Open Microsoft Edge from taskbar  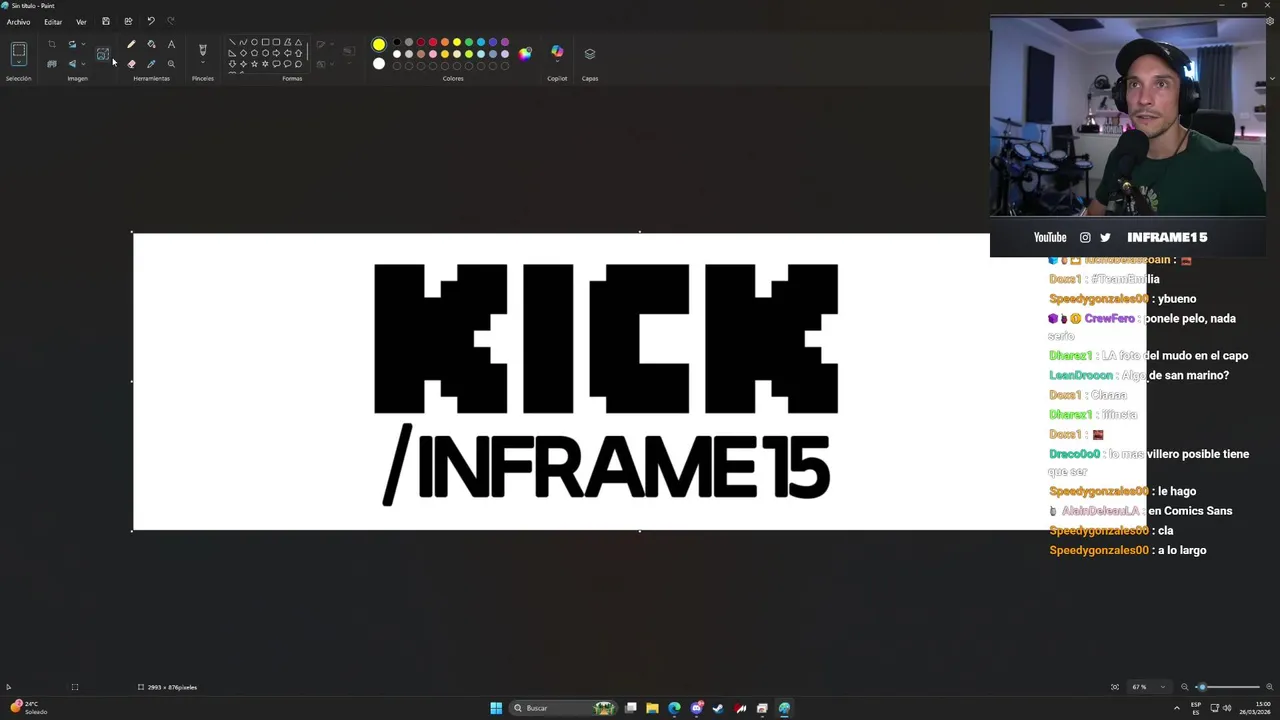coord(674,708)
